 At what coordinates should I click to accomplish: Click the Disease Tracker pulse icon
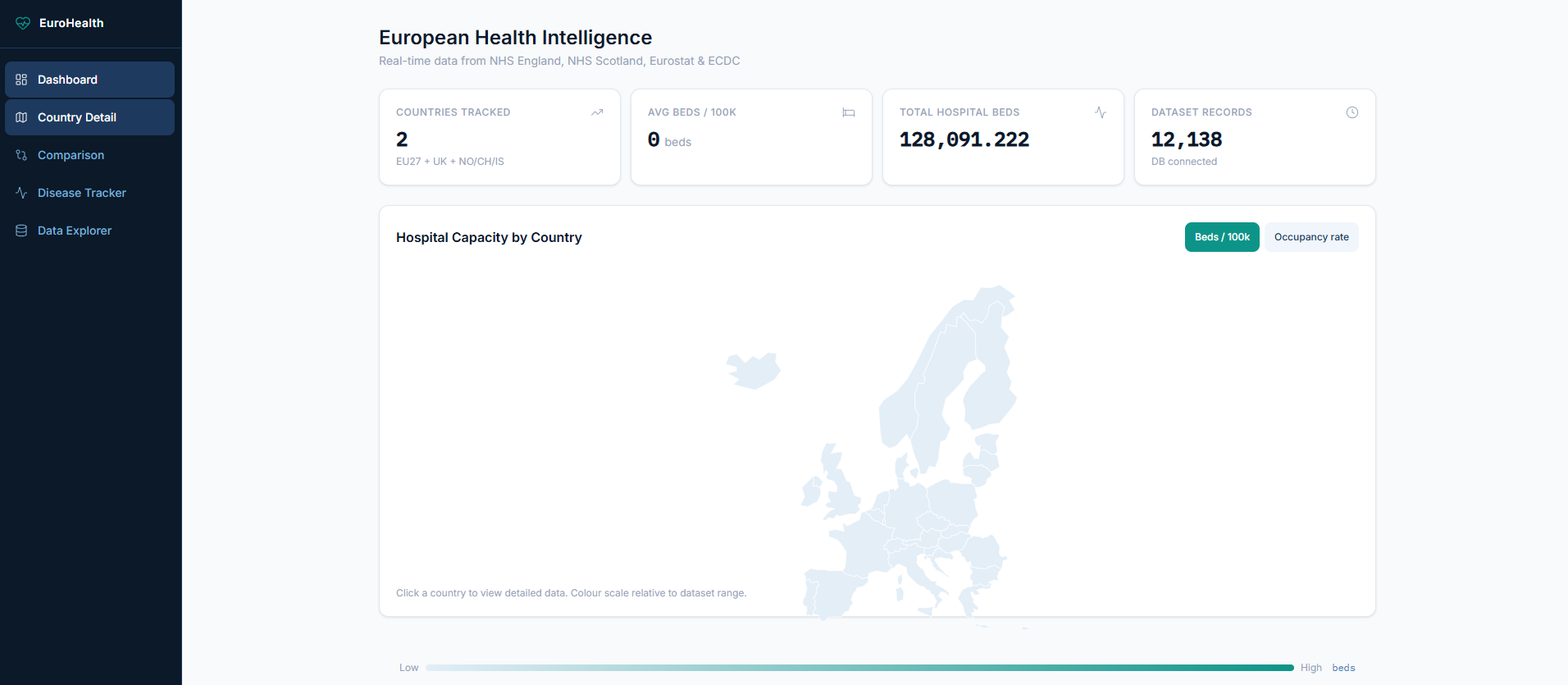tap(21, 193)
